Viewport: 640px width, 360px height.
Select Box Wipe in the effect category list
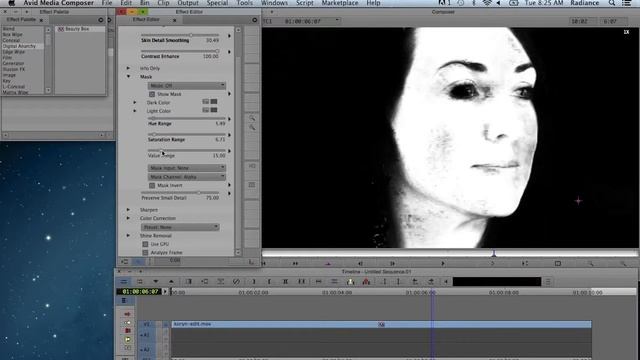click(x=13, y=35)
